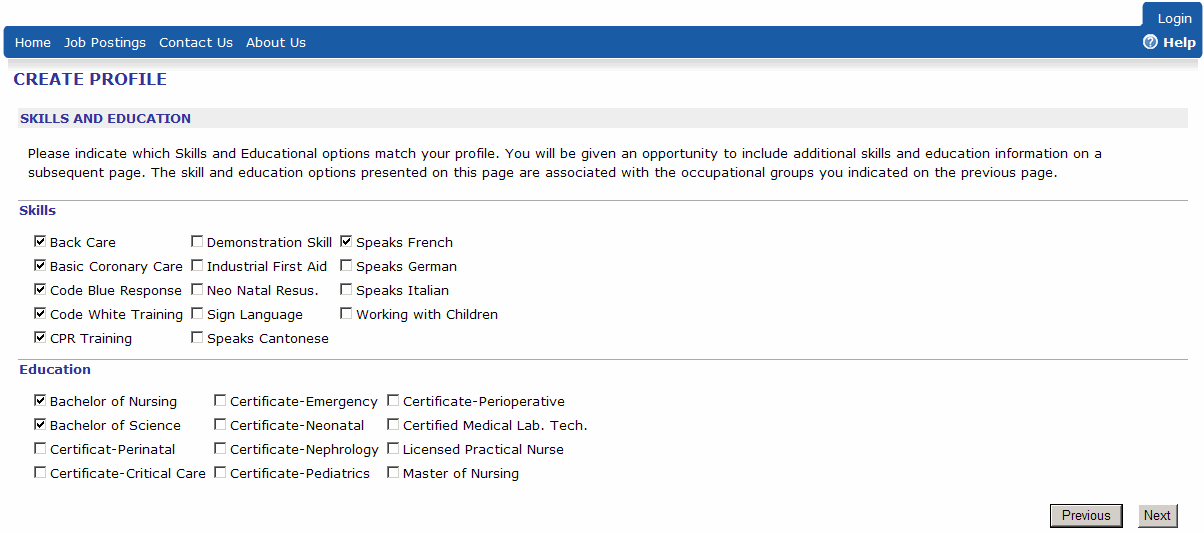Uncheck CPR Training skill
The height and width of the screenshot is (533, 1204).
pos(40,338)
